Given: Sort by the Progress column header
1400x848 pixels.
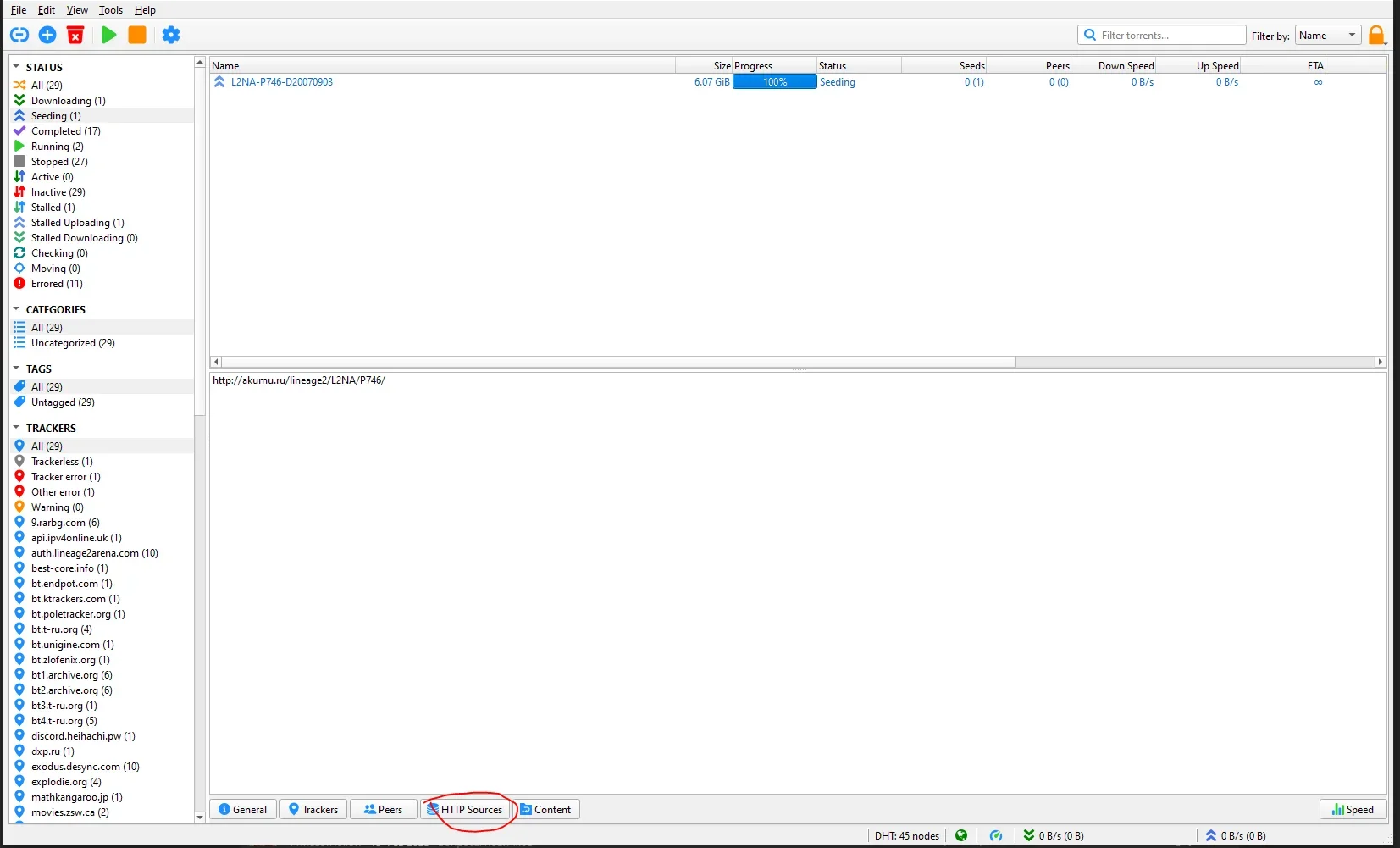Looking at the screenshot, I should [774, 65].
